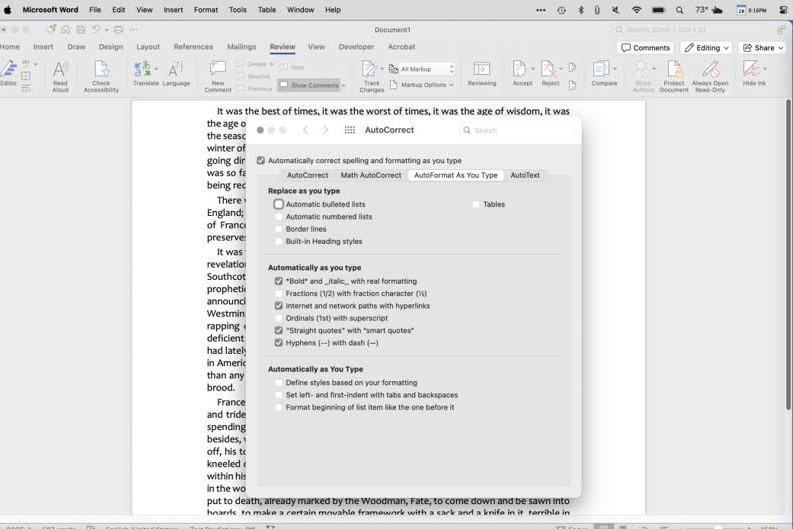Open the Language tool

pyautogui.click(x=176, y=73)
